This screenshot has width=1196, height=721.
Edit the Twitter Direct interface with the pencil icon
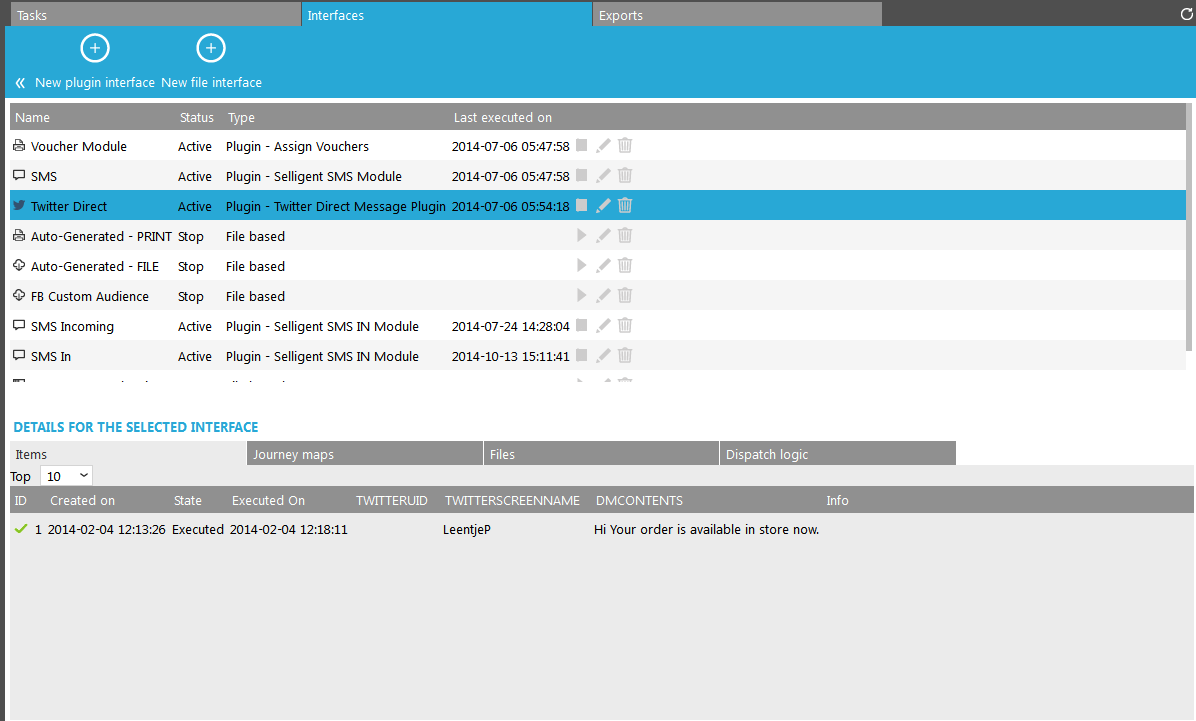click(x=603, y=206)
